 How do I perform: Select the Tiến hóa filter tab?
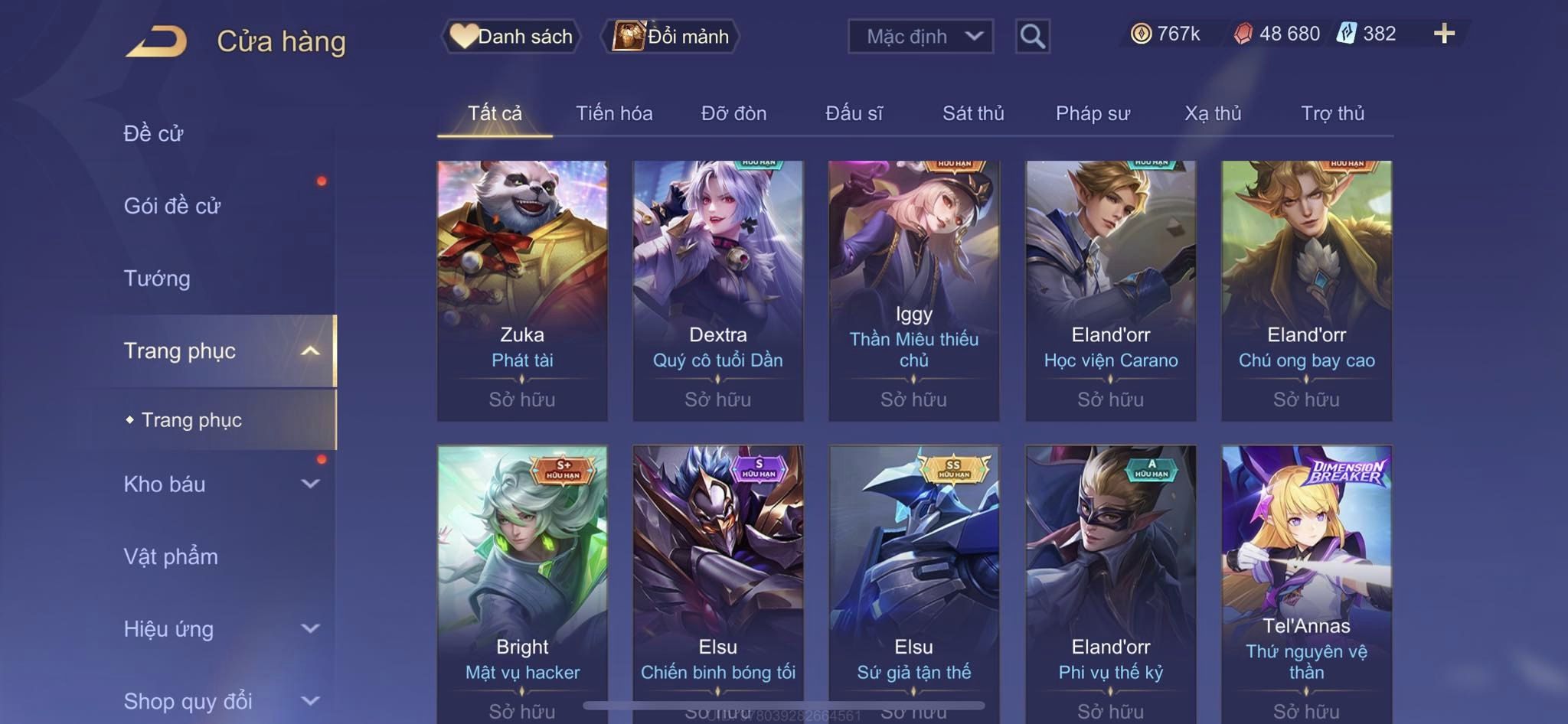pos(614,113)
